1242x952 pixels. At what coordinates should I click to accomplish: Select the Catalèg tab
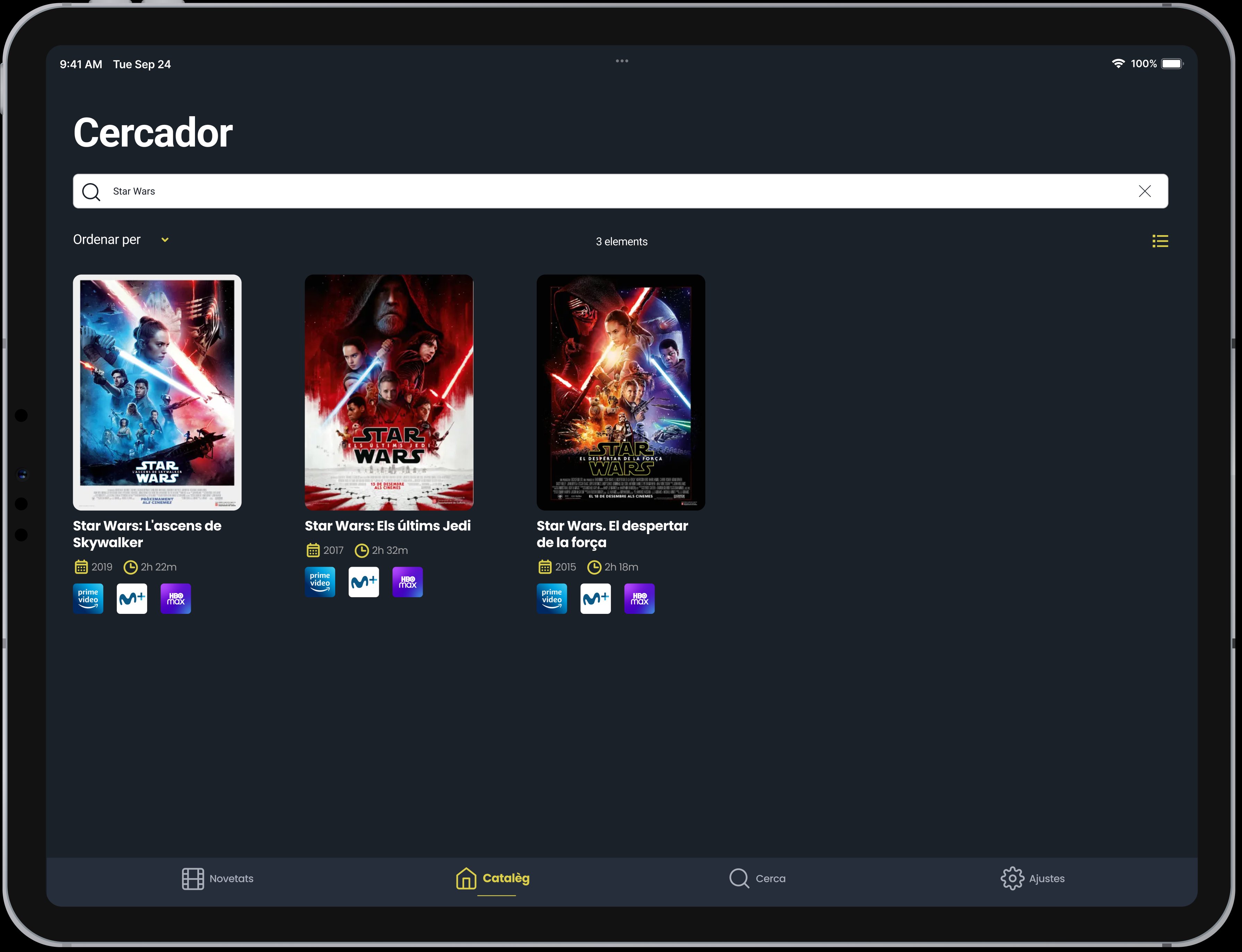493,878
